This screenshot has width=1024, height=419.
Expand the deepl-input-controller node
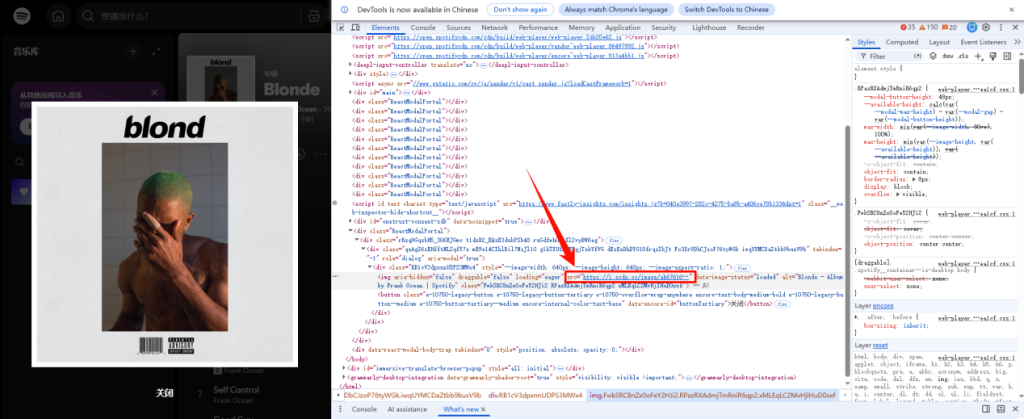(349, 65)
